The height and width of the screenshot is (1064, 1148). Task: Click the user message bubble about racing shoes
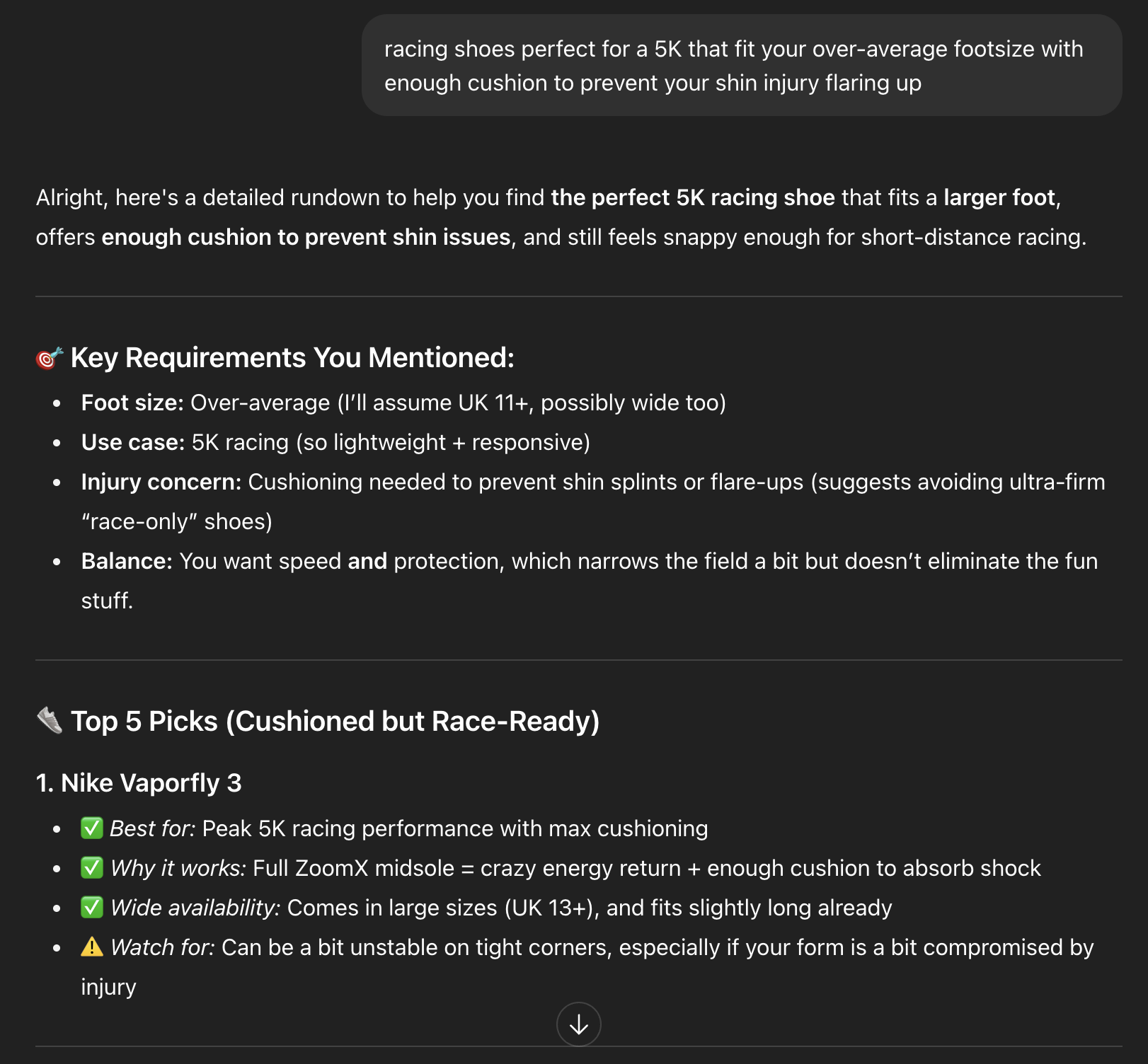[x=742, y=65]
